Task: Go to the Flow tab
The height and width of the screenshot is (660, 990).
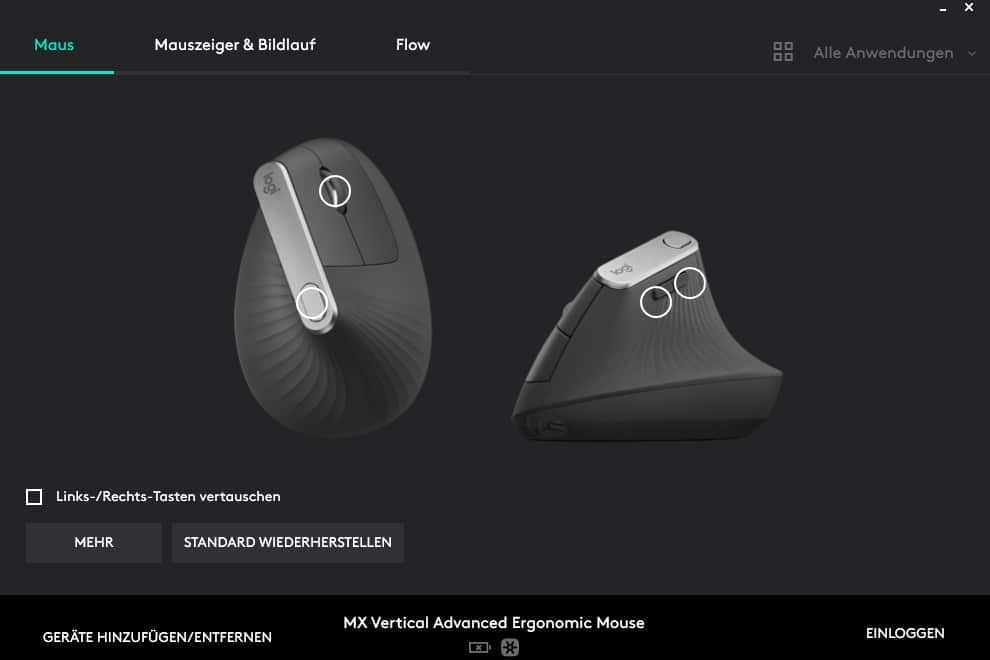Action: (413, 45)
